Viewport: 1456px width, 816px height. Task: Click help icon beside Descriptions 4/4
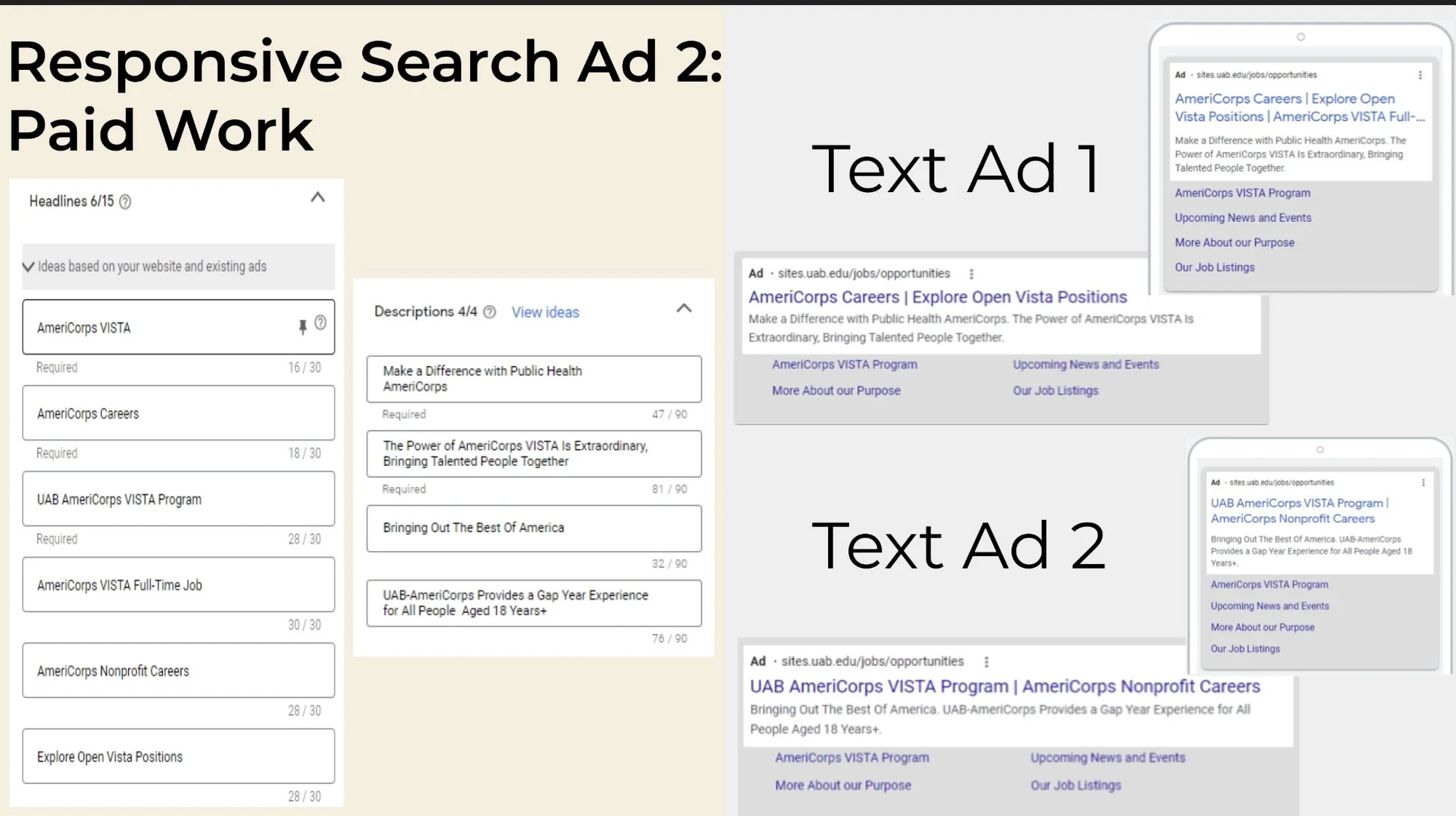click(x=490, y=312)
